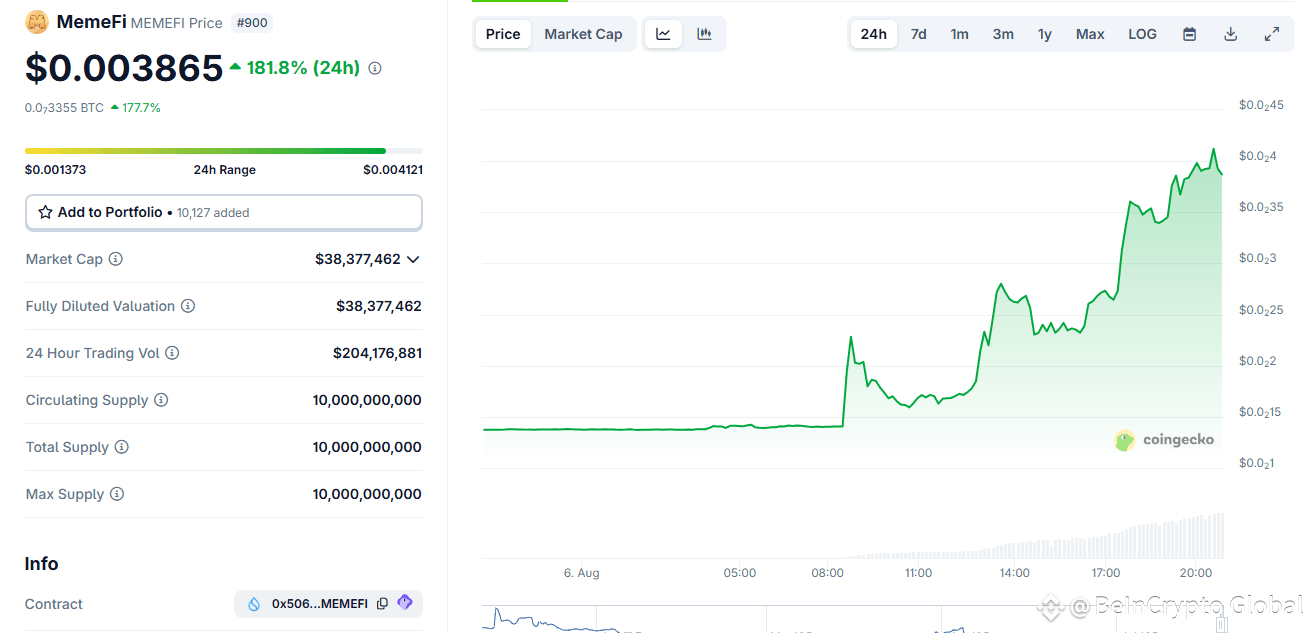Click the $0.001373 range low value
The height and width of the screenshot is (633, 1311).
[55, 170]
